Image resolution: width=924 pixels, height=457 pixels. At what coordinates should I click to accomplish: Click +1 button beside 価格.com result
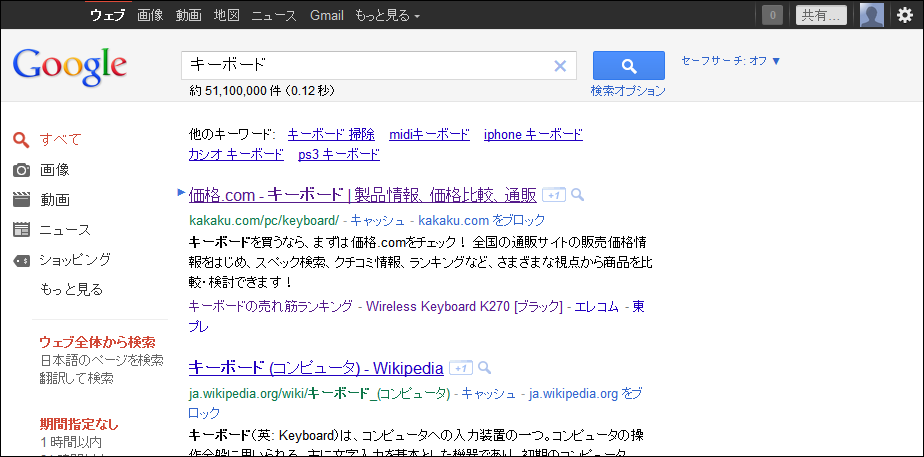[553, 195]
